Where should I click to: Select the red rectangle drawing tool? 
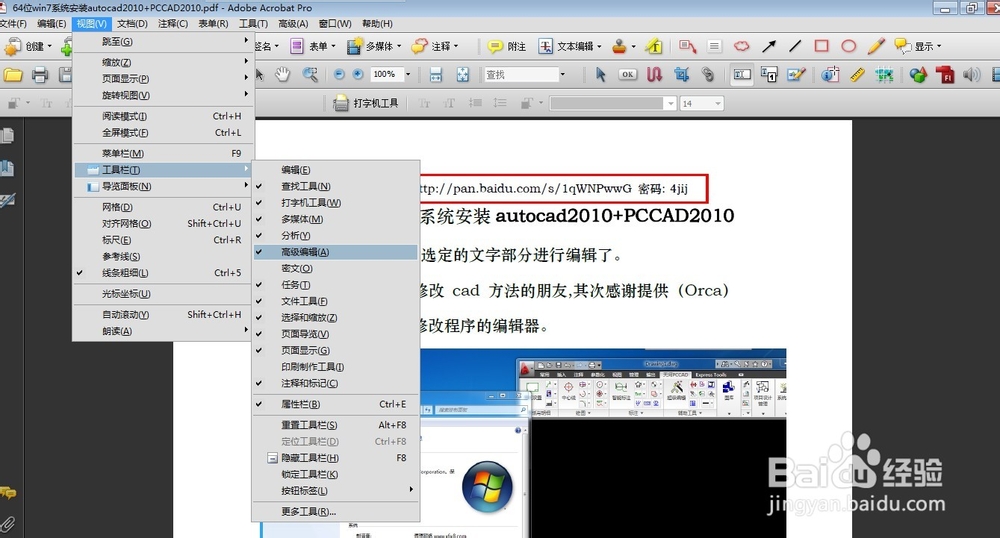pos(821,46)
